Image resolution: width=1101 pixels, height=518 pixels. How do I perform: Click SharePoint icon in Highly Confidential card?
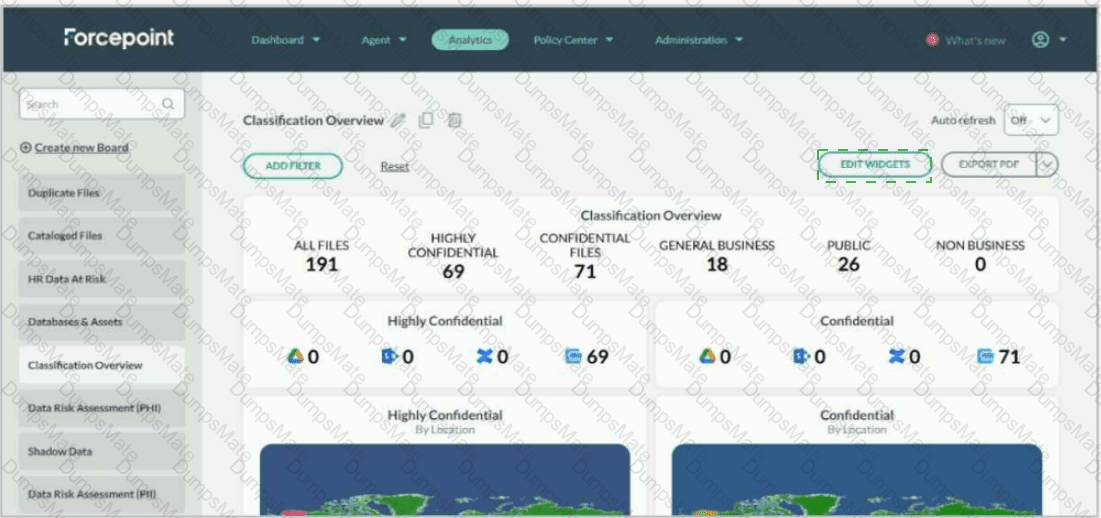(x=390, y=357)
